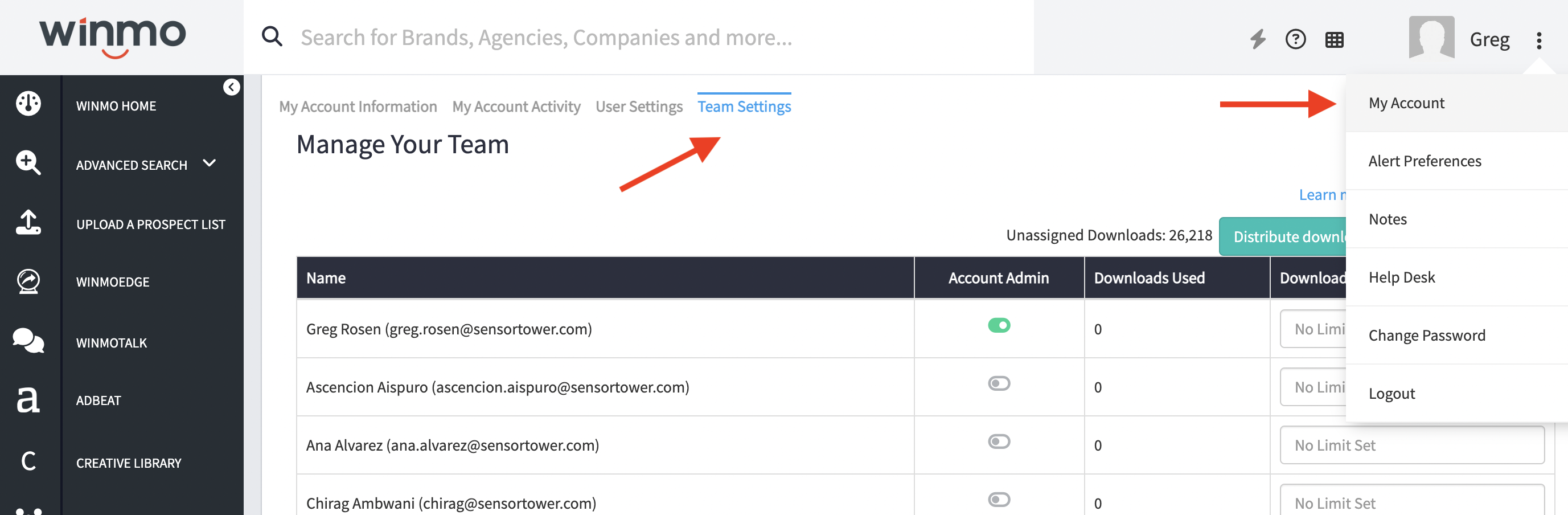The height and width of the screenshot is (515, 1568).
Task: Click the WinmoEdge icon
Action: [x=28, y=281]
